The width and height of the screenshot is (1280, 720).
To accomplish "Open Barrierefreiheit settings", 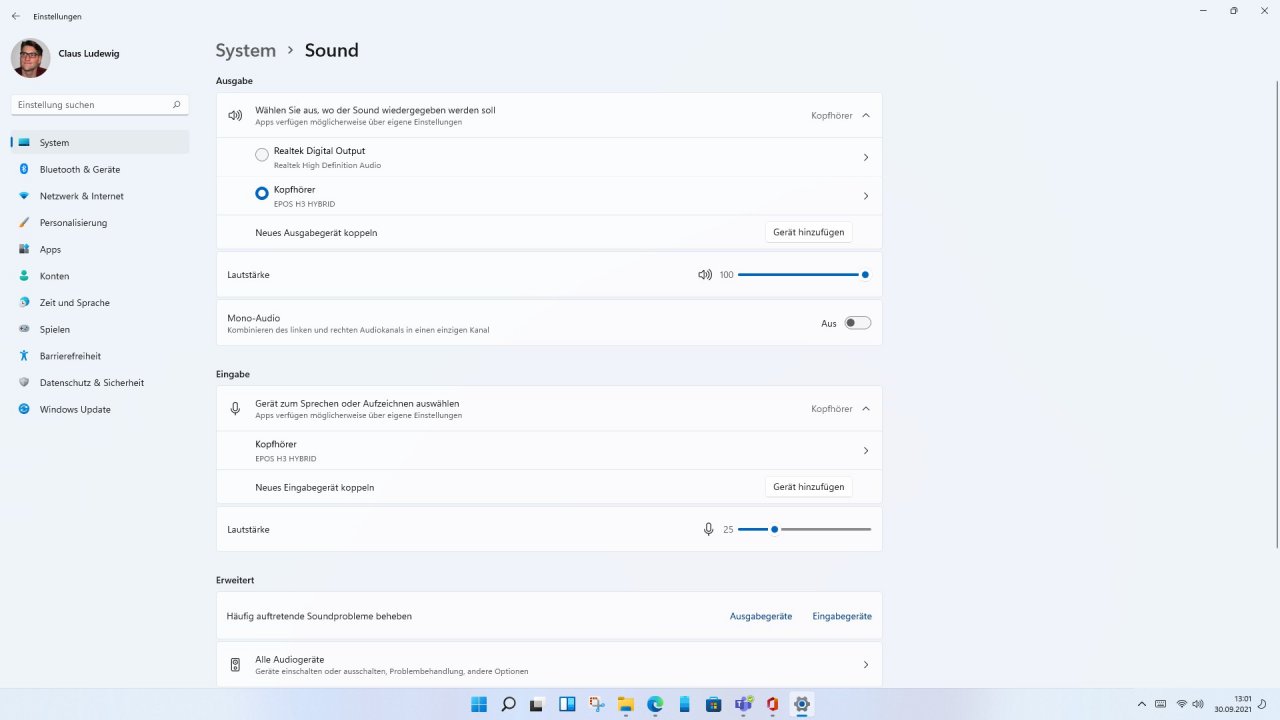I will click(99, 356).
